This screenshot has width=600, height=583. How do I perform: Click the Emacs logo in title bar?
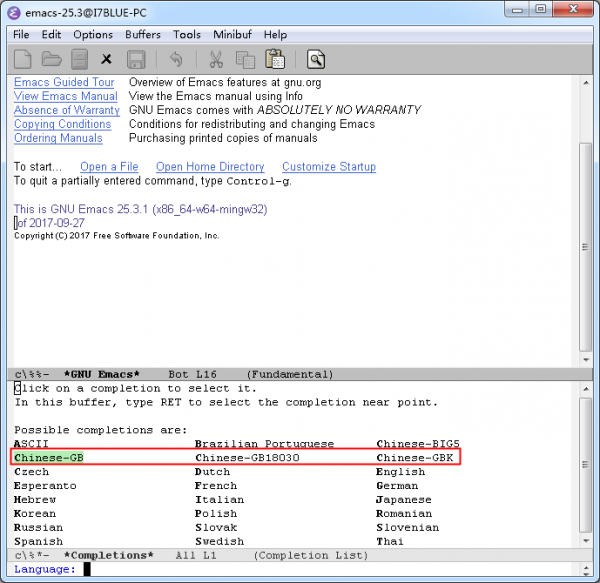click(14, 13)
